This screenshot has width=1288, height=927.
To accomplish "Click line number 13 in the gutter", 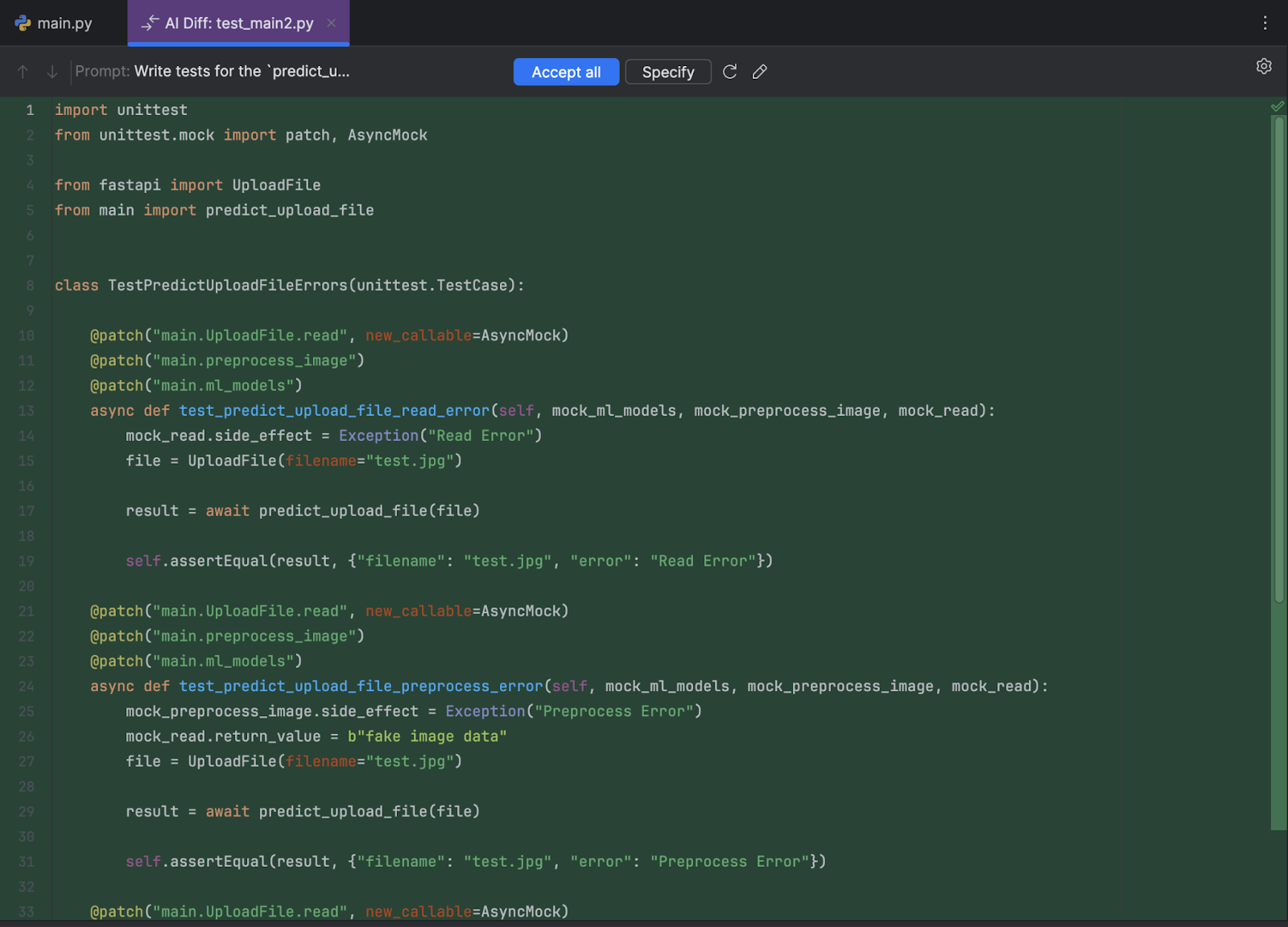I will pos(27,411).
